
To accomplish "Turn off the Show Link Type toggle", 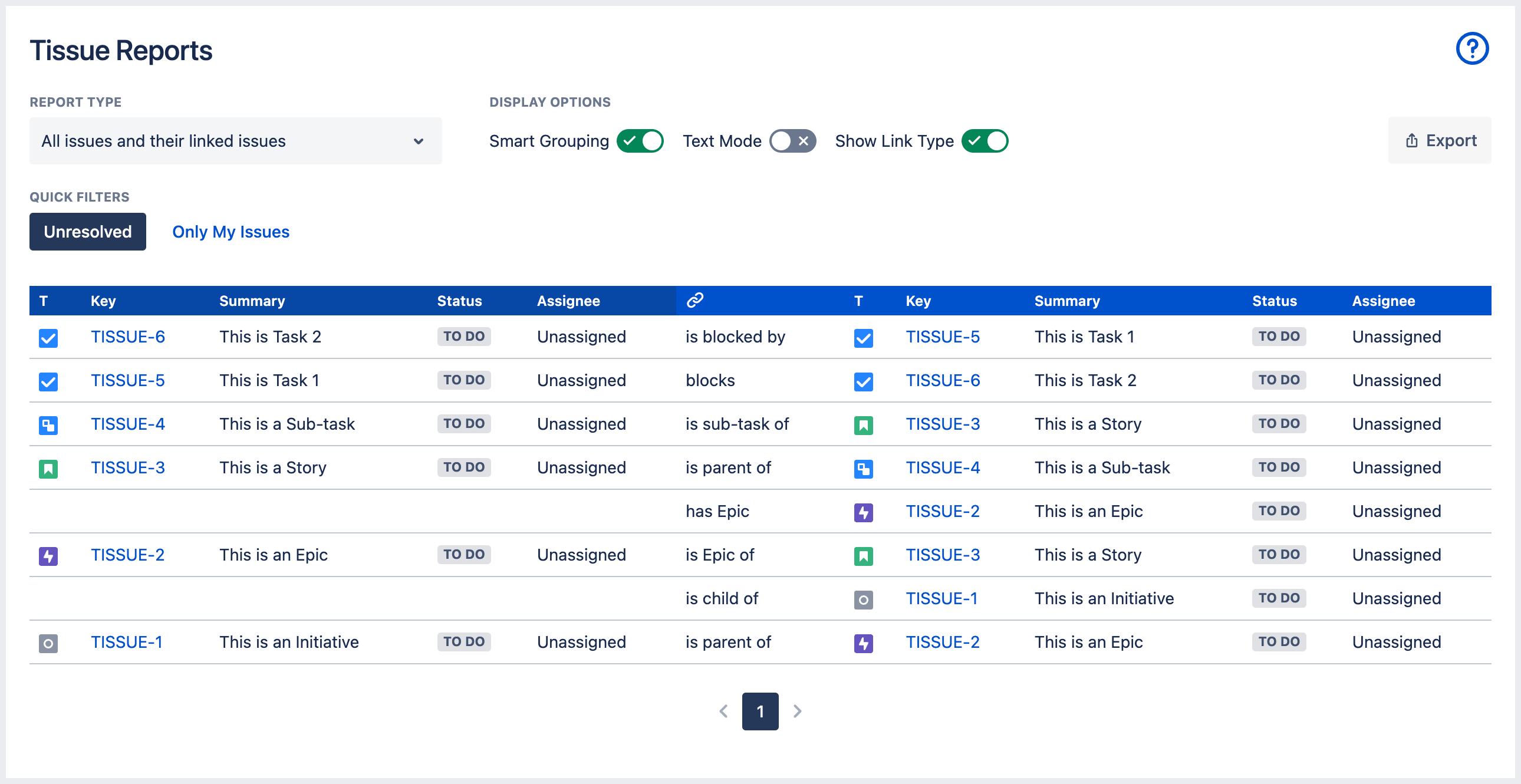I will click(984, 141).
